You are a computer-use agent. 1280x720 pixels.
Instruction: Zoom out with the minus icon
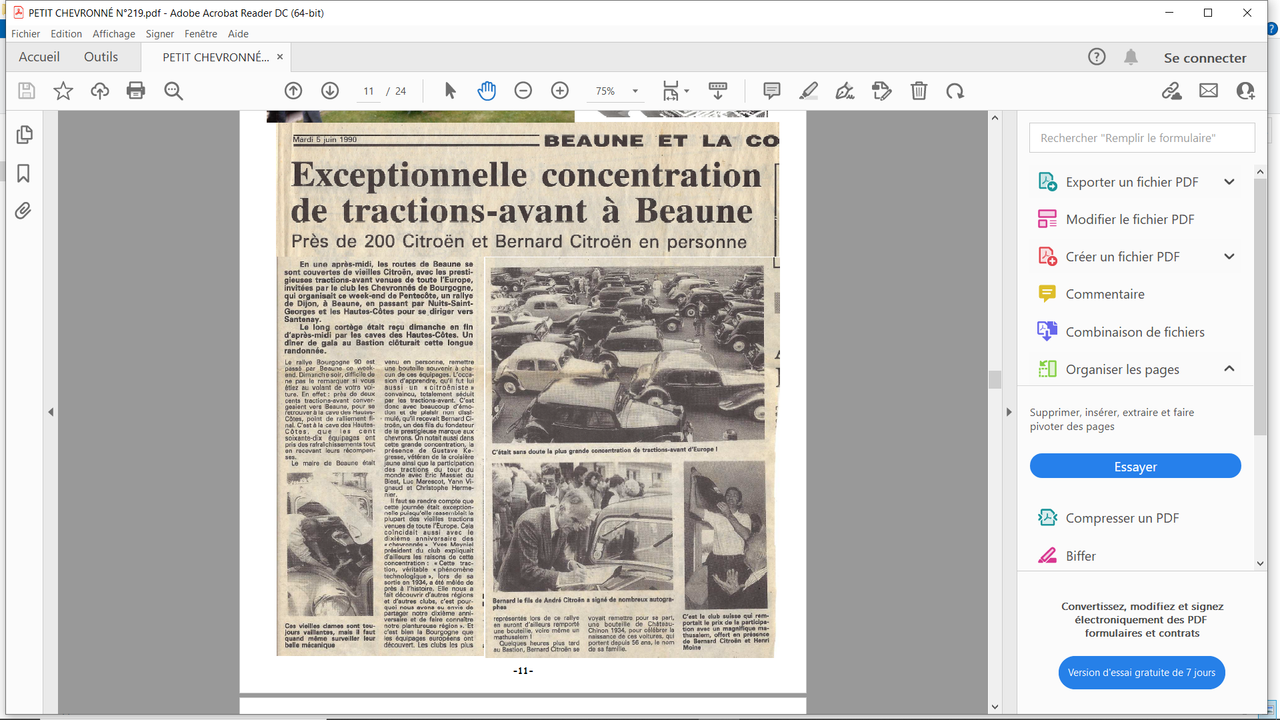coord(523,91)
